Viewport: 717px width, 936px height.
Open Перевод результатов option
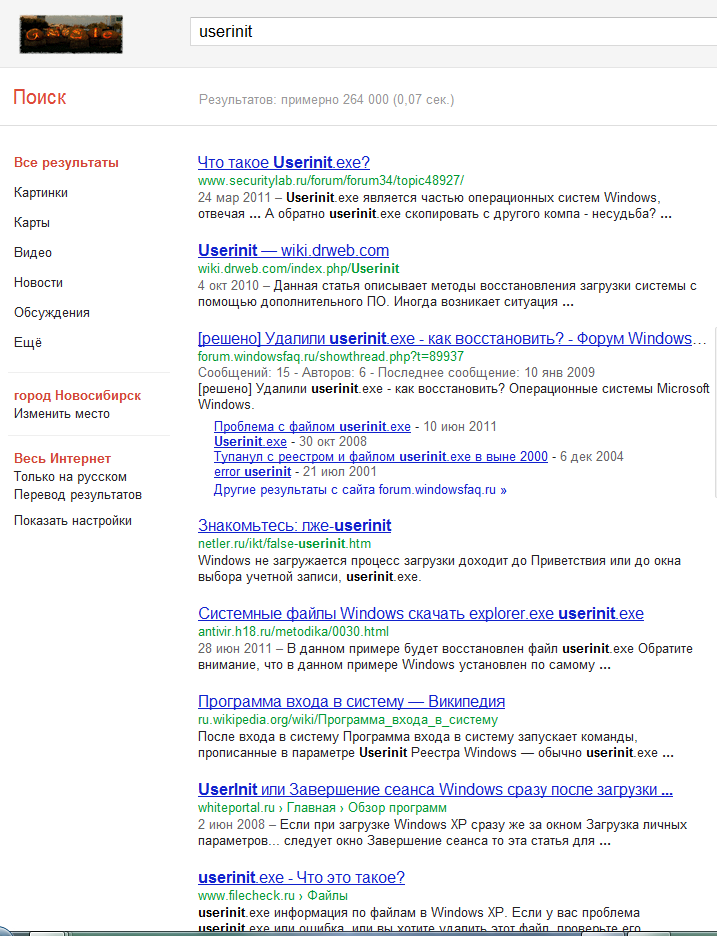click(78, 494)
